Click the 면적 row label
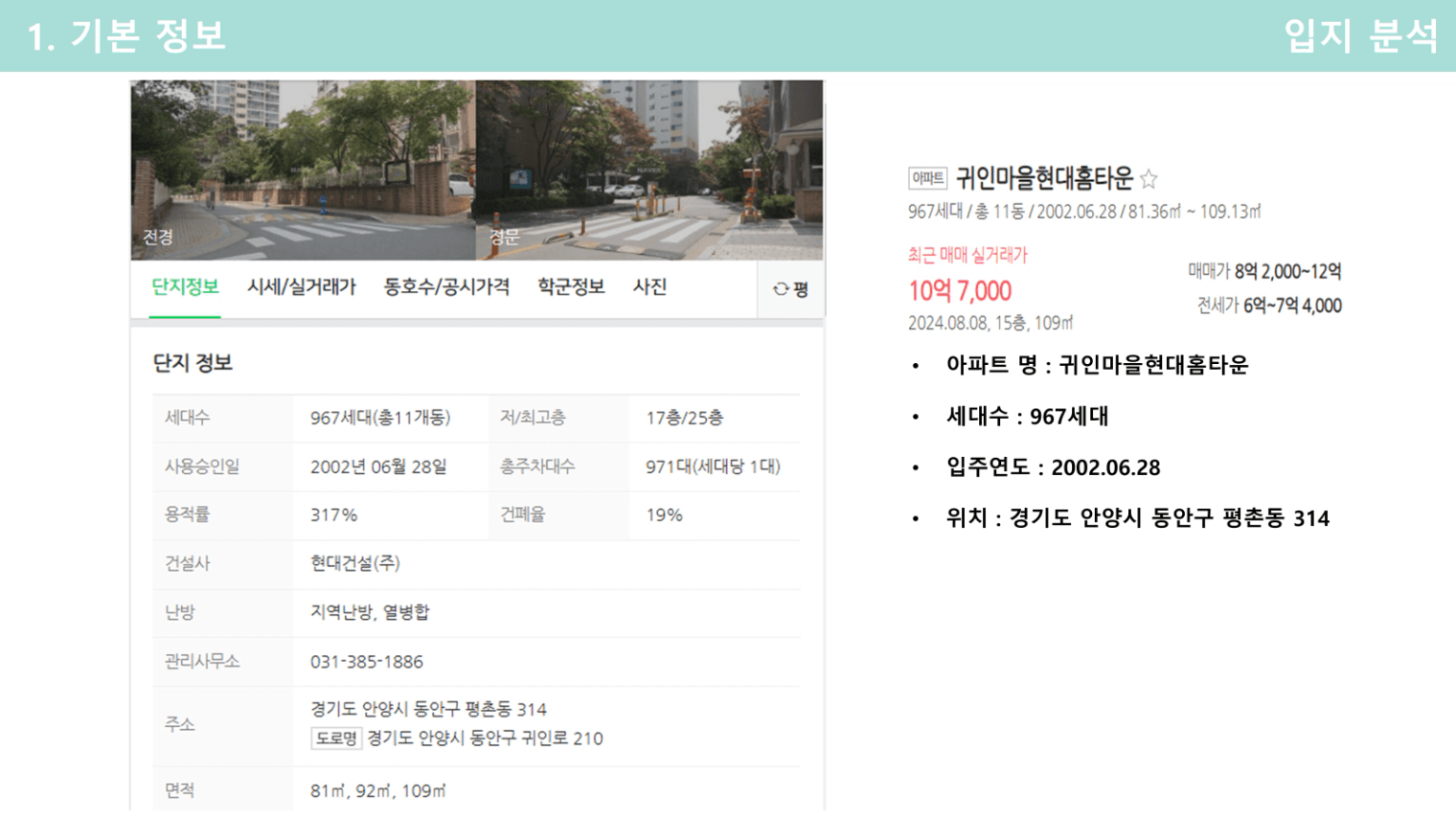The image size is (1456, 819). 179,791
